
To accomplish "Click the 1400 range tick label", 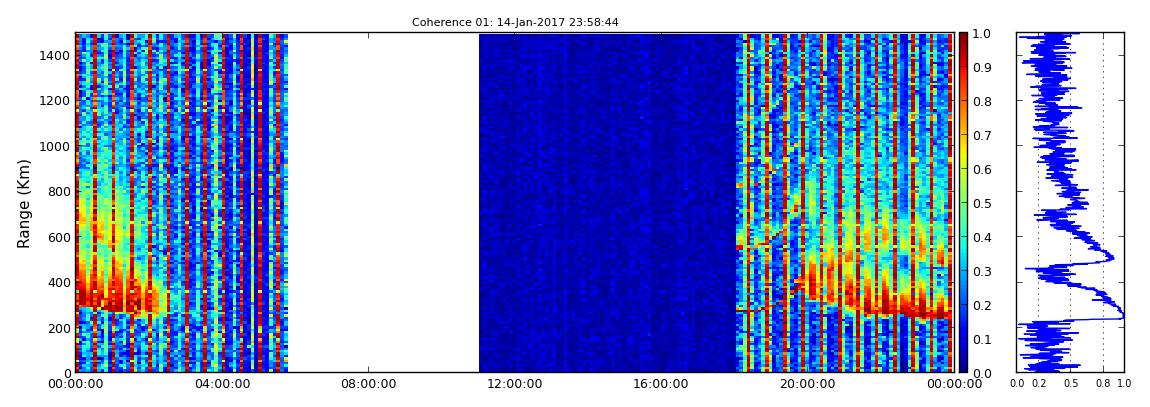I will (x=56, y=55).
